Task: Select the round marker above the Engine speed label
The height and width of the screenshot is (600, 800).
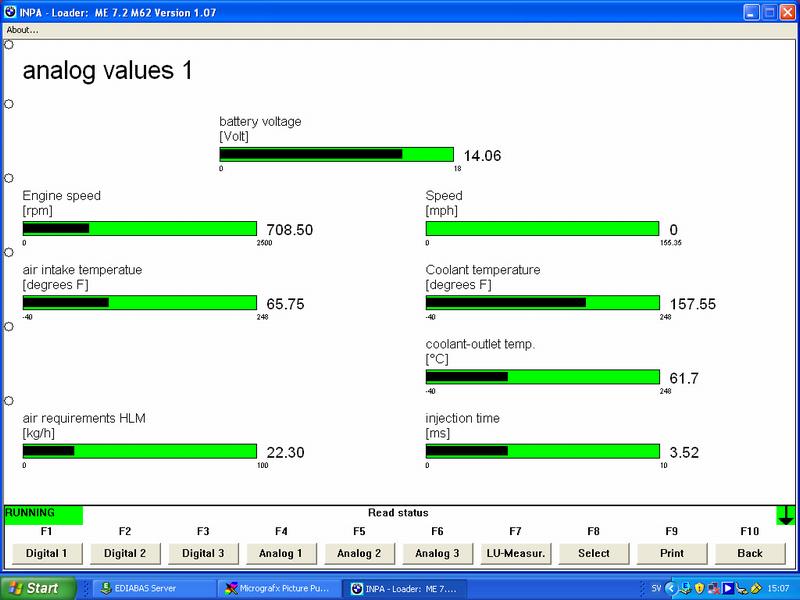Action: (9, 178)
